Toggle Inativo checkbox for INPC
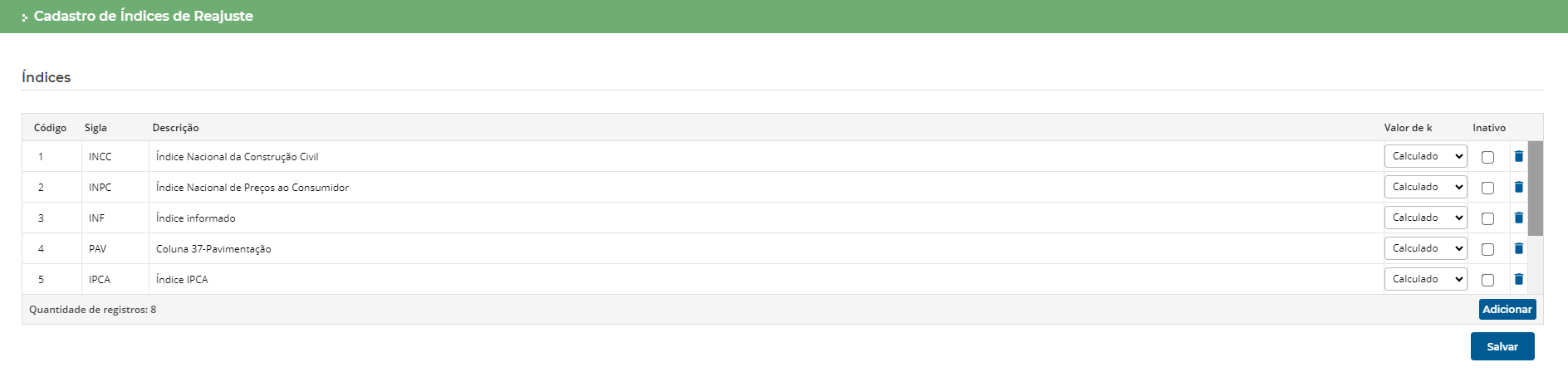Screen dimensions: 1568x377 1487,188
